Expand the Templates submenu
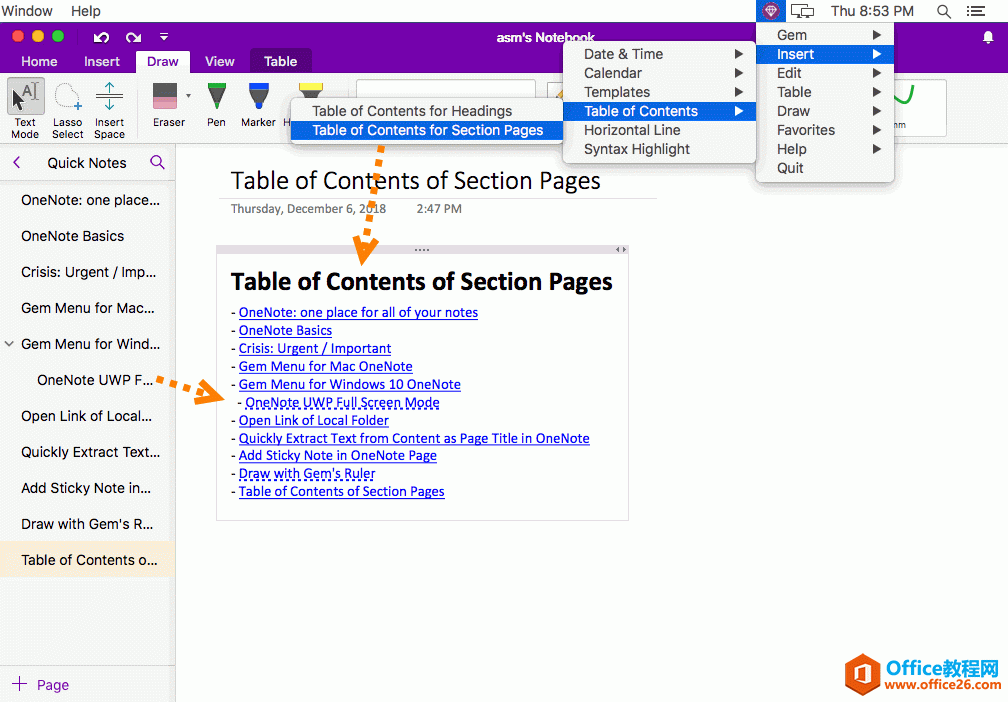Viewport: 1008px width, 702px height. (x=660, y=92)
